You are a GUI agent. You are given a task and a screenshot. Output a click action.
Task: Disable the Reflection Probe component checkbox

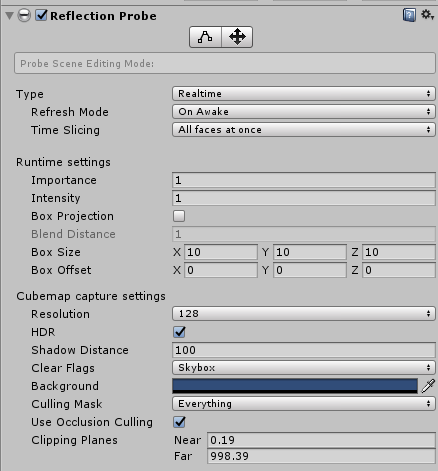41,15
